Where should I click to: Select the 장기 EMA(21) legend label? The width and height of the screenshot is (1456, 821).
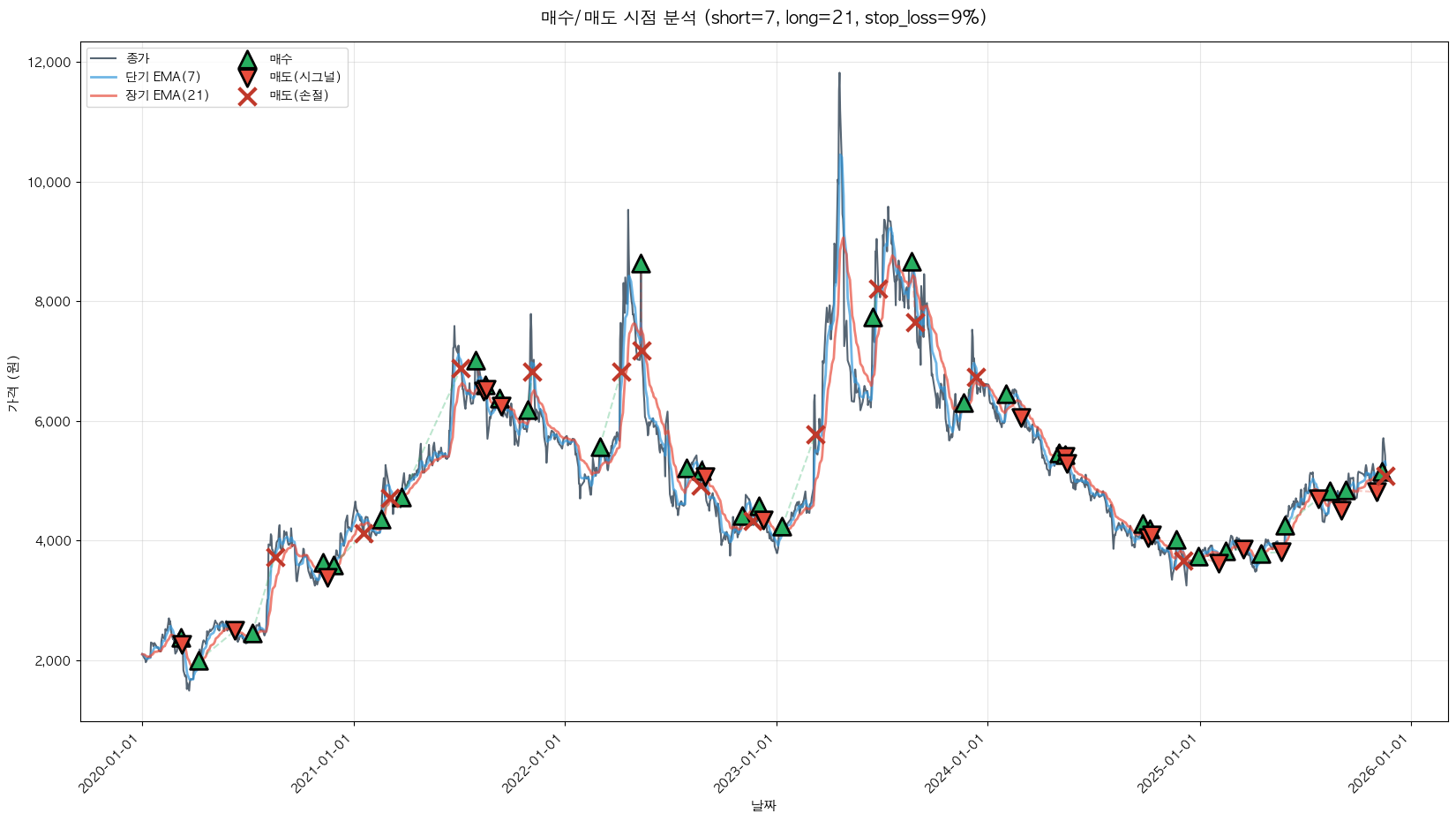[x=167, y=95]
